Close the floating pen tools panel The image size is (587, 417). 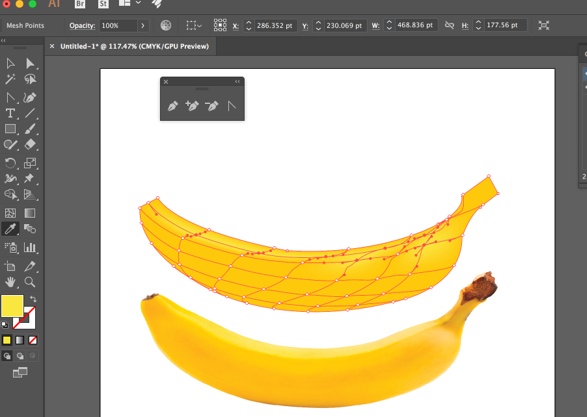(166, 82)
